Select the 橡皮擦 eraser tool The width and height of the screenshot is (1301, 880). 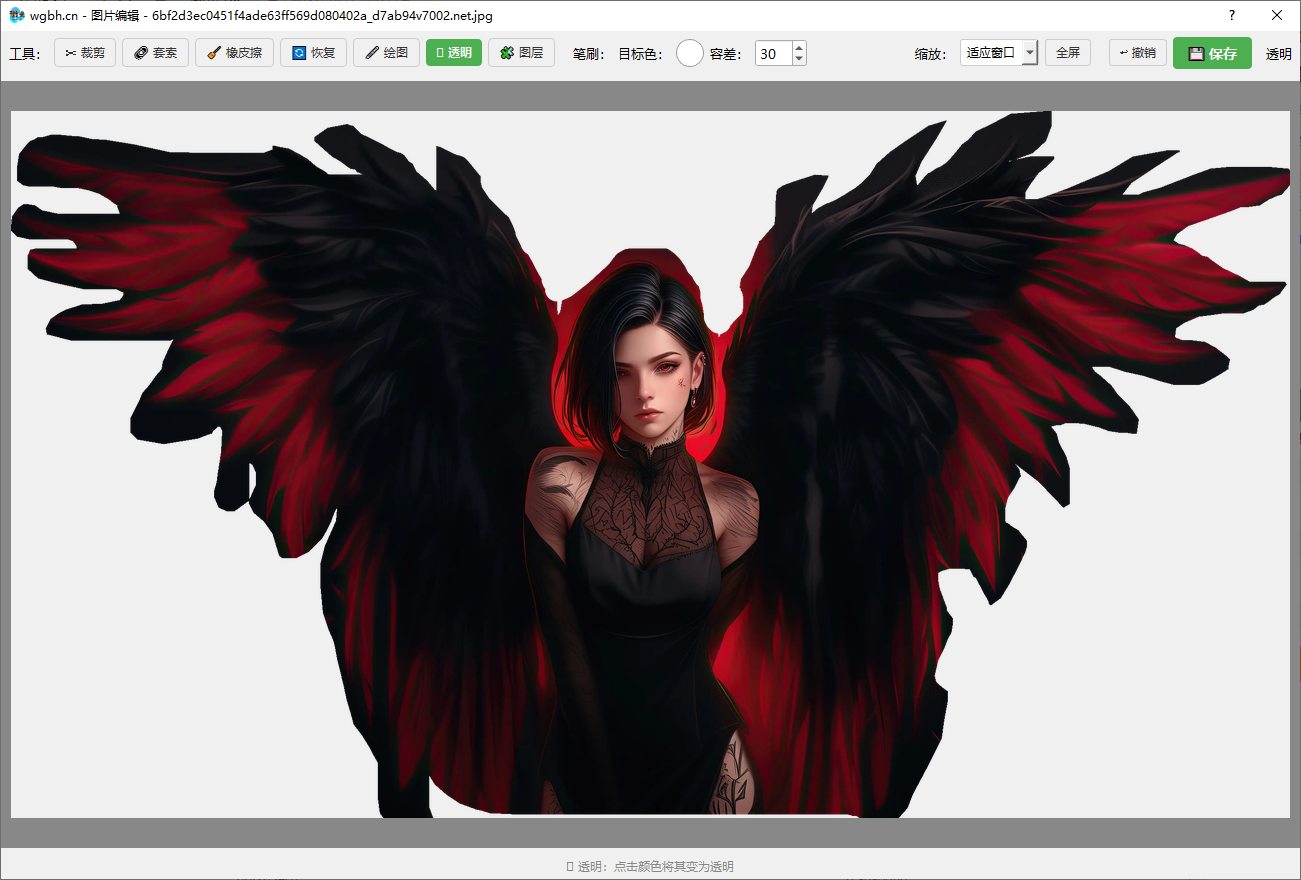point(234,53)
